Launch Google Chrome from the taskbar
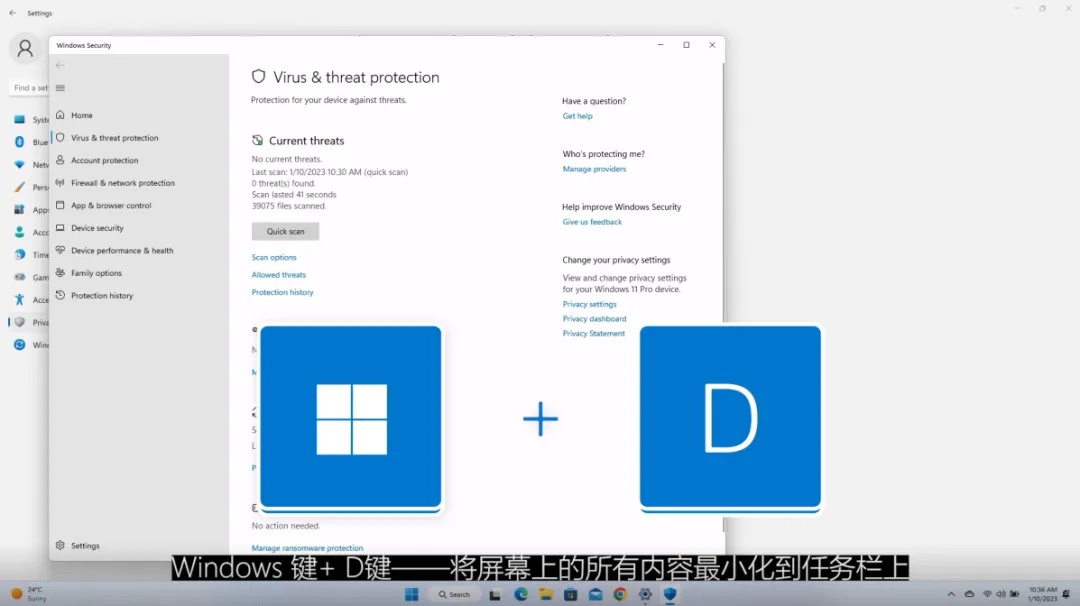 point(620,595)
